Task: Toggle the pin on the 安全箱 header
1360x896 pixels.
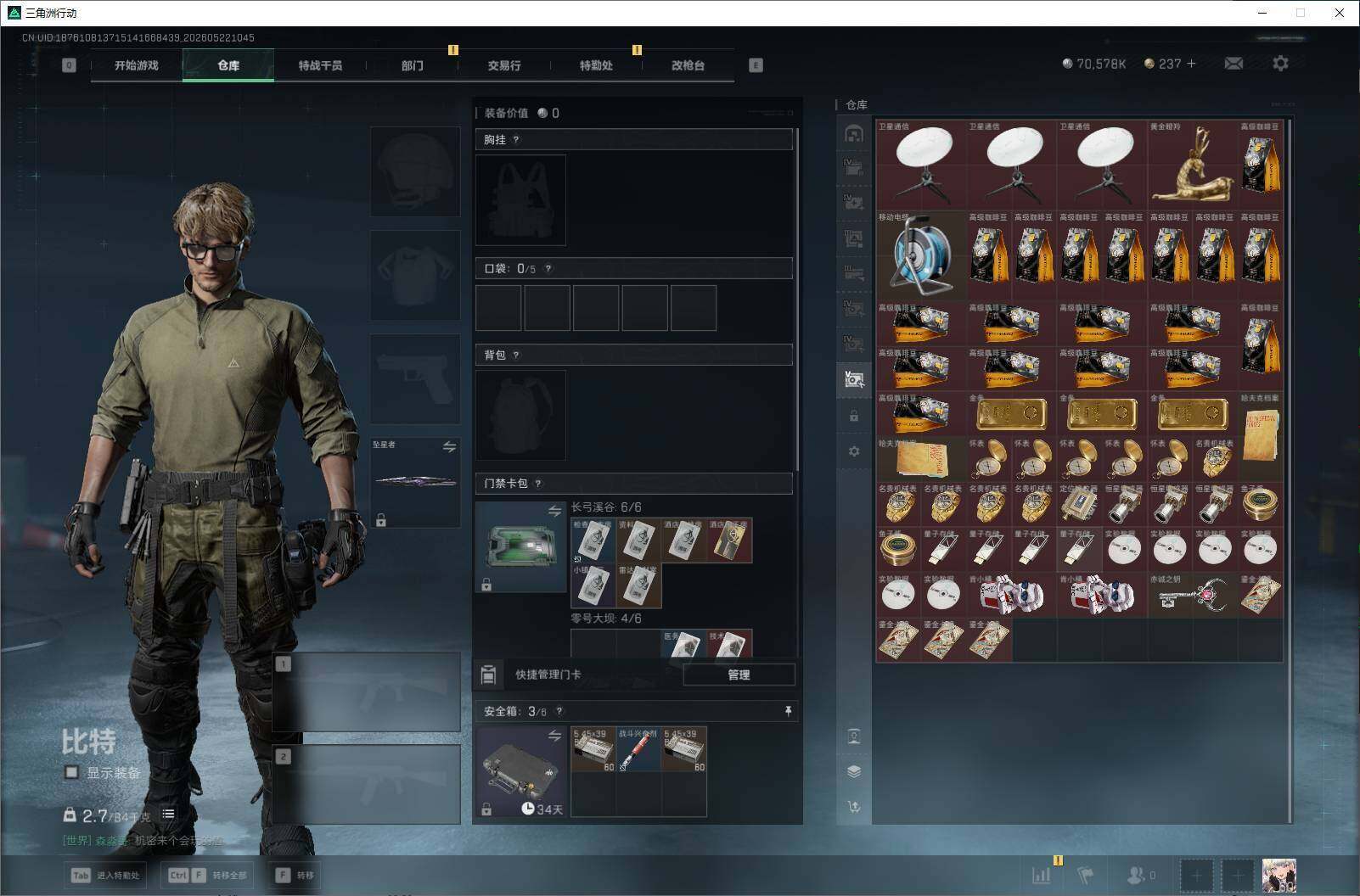Action: click(788, 711)
